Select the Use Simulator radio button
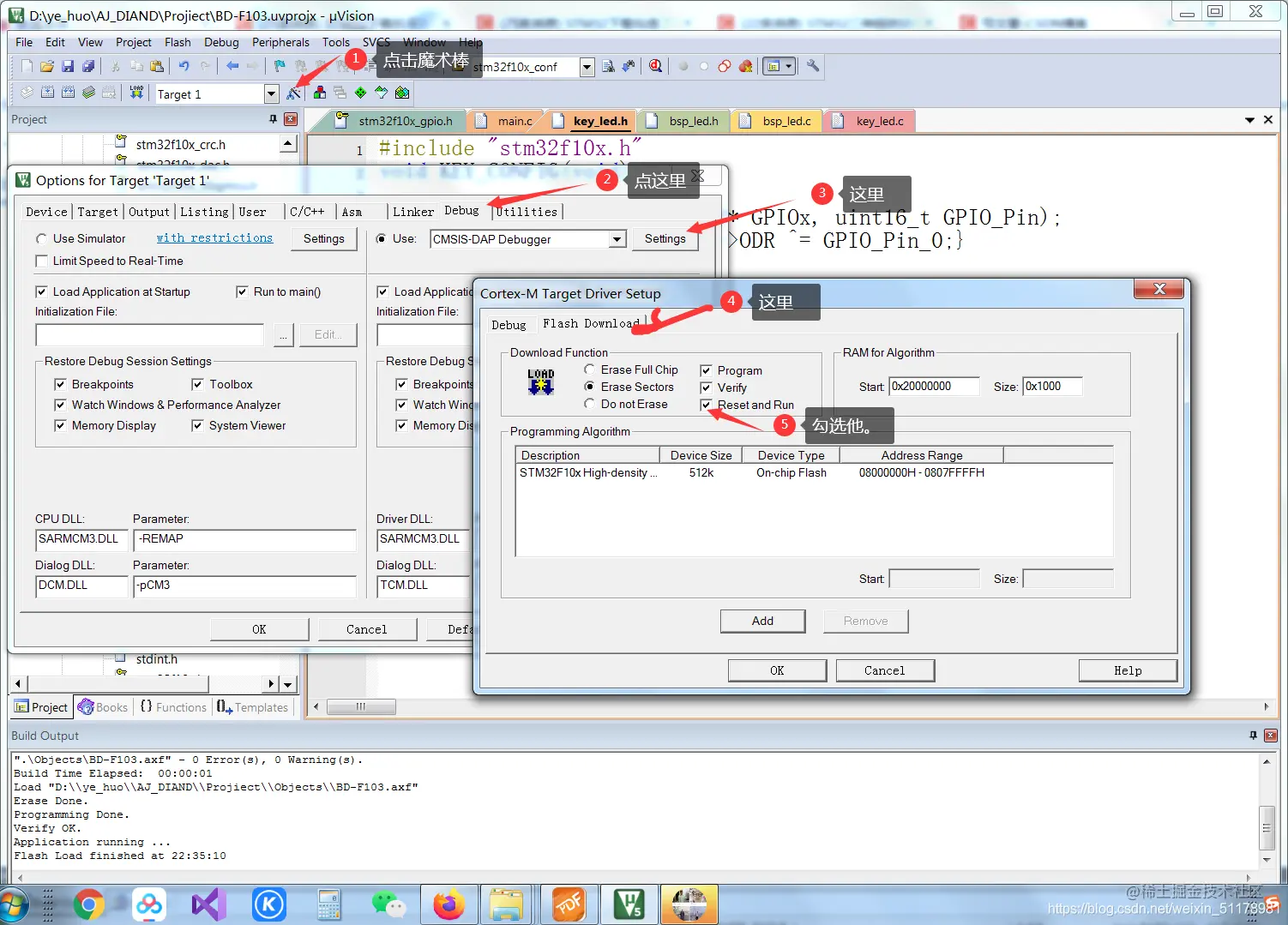 (41, 238)
